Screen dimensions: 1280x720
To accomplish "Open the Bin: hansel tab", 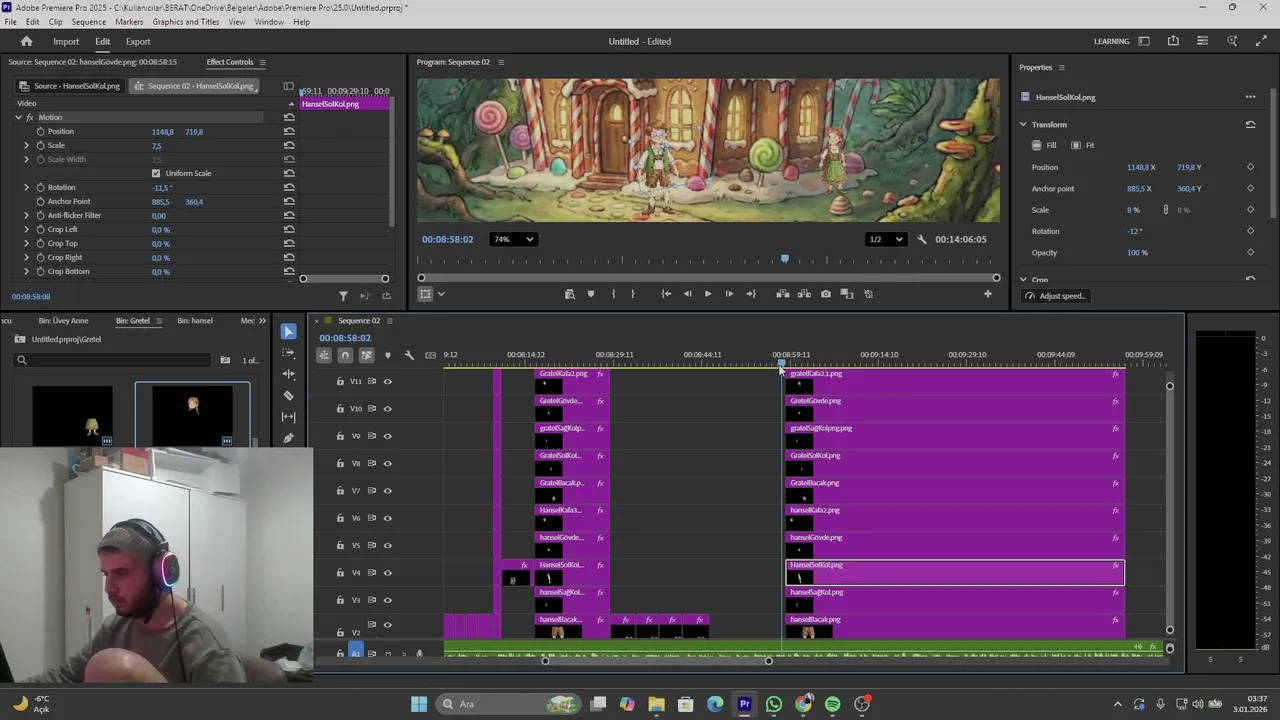I will point(195,321).
